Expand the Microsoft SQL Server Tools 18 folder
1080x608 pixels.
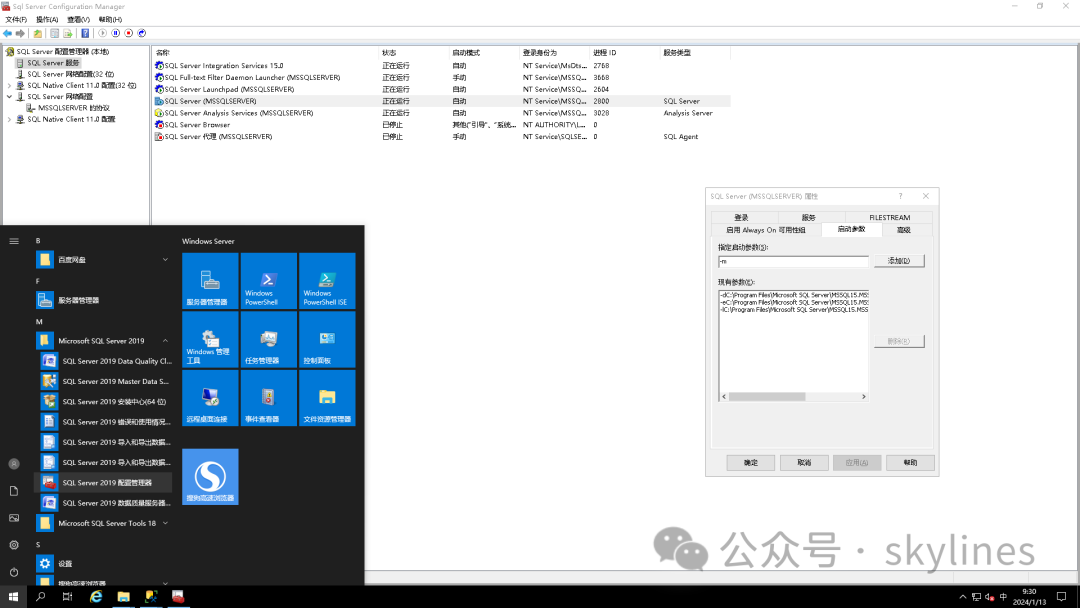pos(103,523)
